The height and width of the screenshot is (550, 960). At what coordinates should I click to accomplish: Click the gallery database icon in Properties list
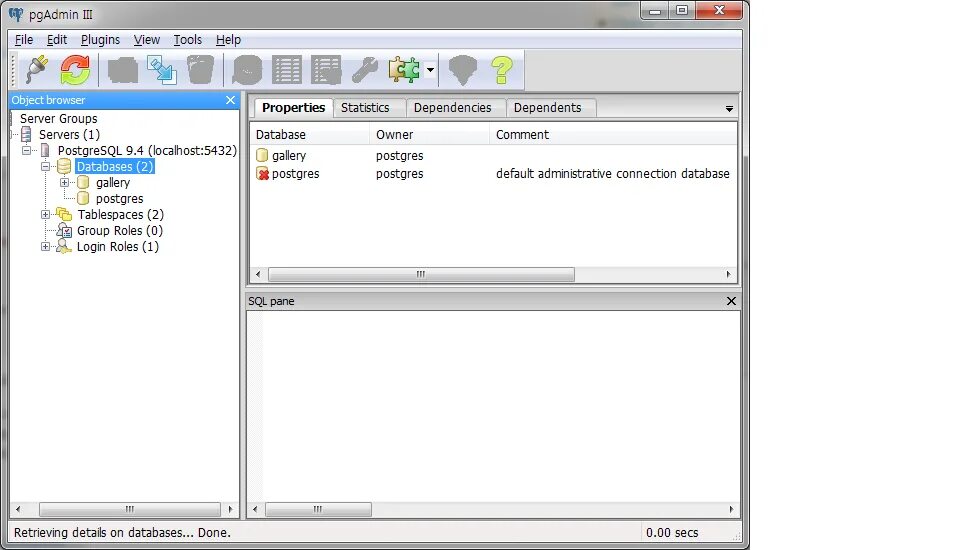click(x=262, y=156)
